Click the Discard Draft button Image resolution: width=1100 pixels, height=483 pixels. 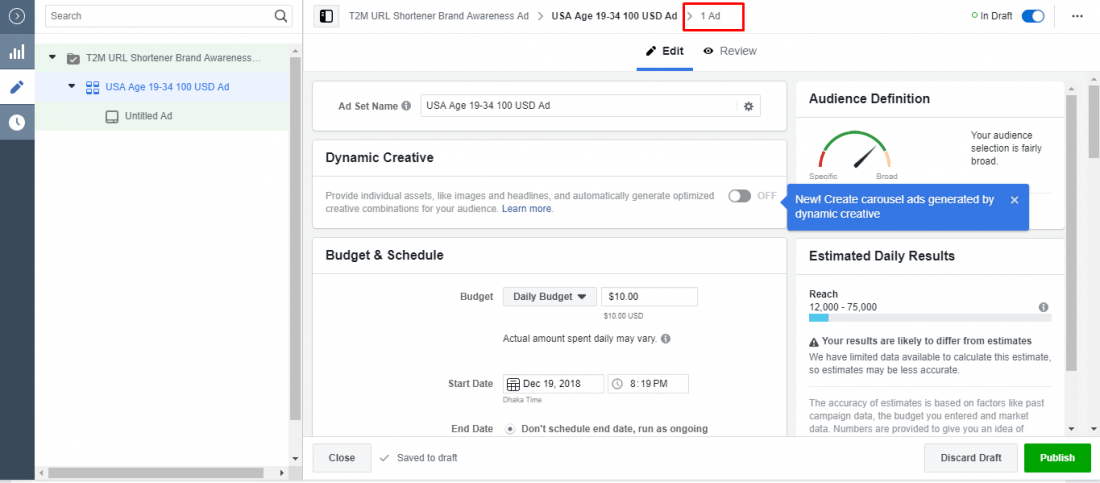click(x=971, y=458)
